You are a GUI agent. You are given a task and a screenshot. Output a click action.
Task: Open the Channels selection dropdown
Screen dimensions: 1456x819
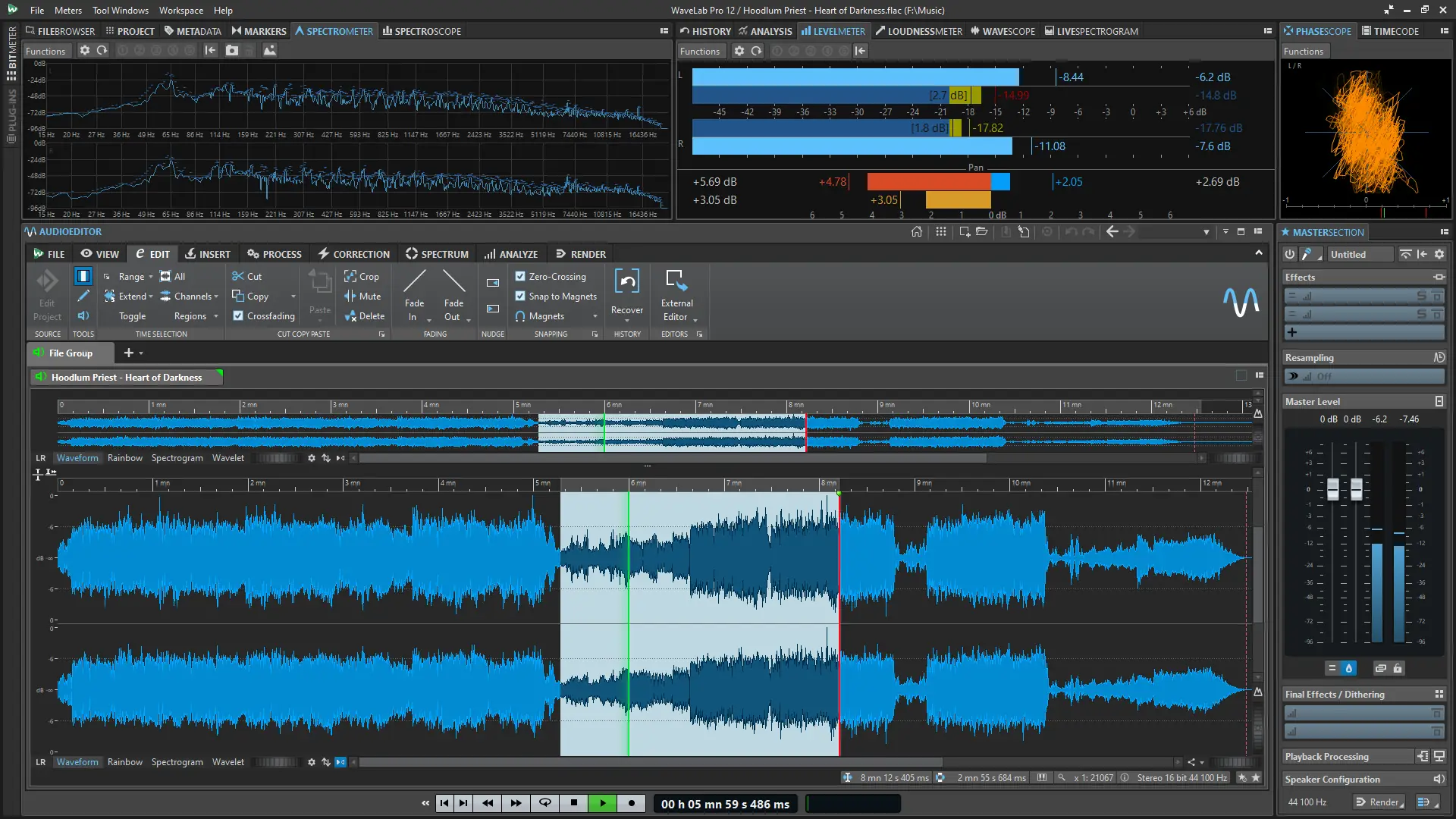[216, 297]
